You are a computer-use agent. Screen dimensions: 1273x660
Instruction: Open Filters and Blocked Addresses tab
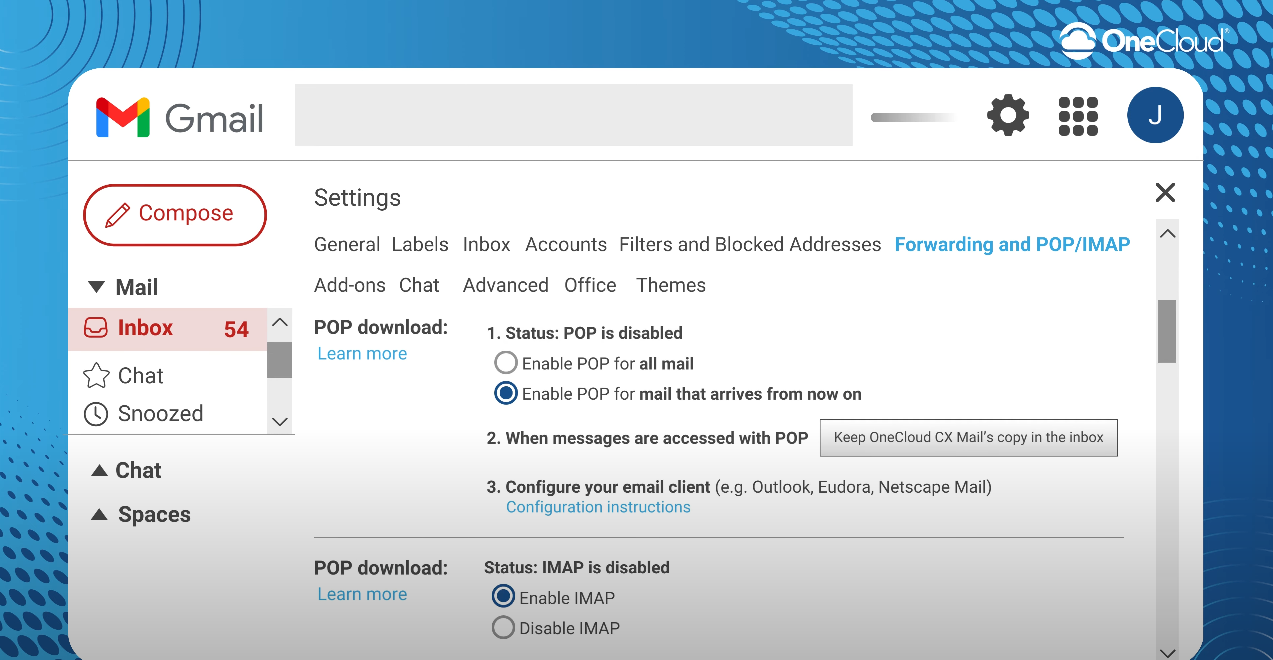click(x=750, y=245)
